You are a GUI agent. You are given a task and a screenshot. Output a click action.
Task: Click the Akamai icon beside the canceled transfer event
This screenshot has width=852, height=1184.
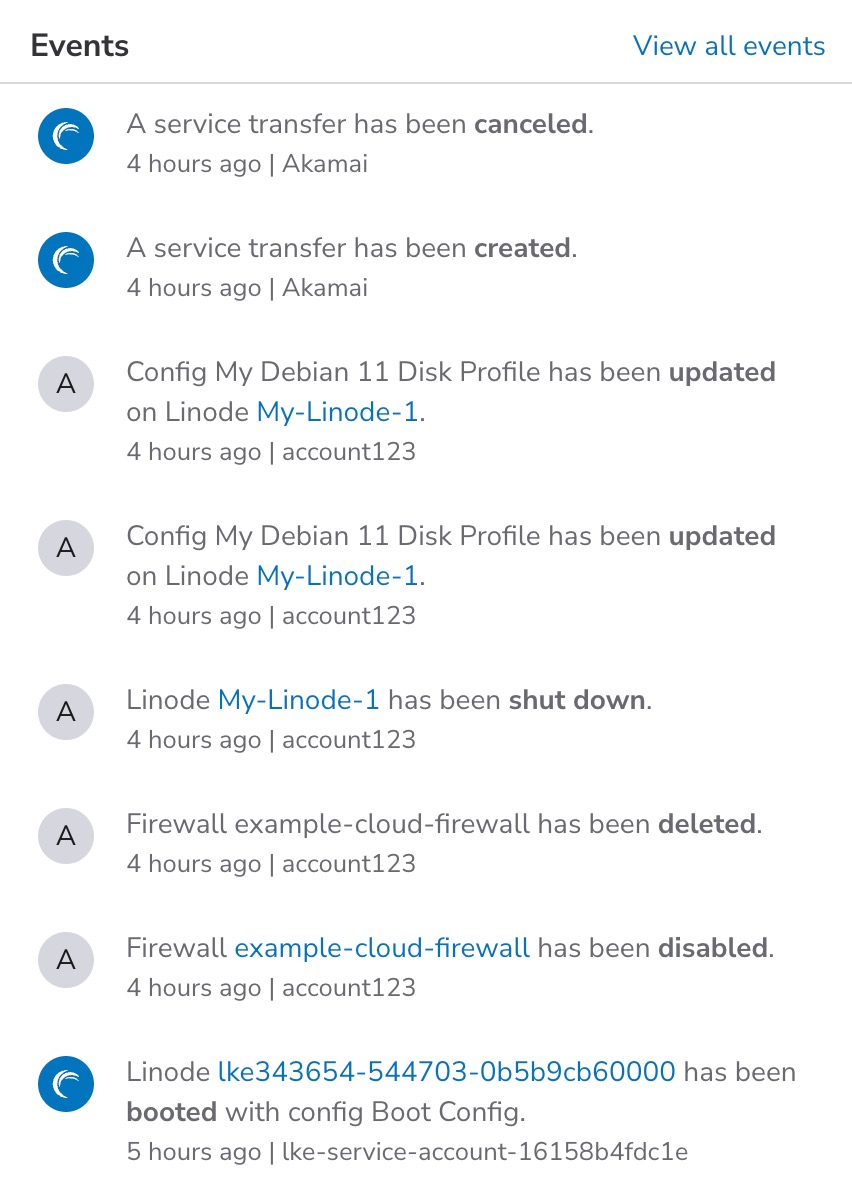66,137
